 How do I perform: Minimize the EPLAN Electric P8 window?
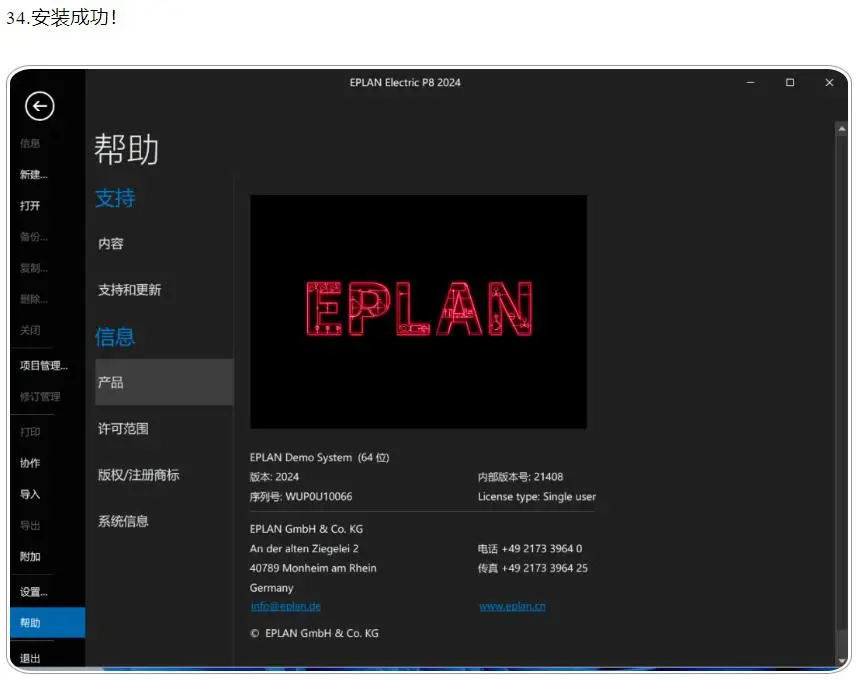[750, 83]
